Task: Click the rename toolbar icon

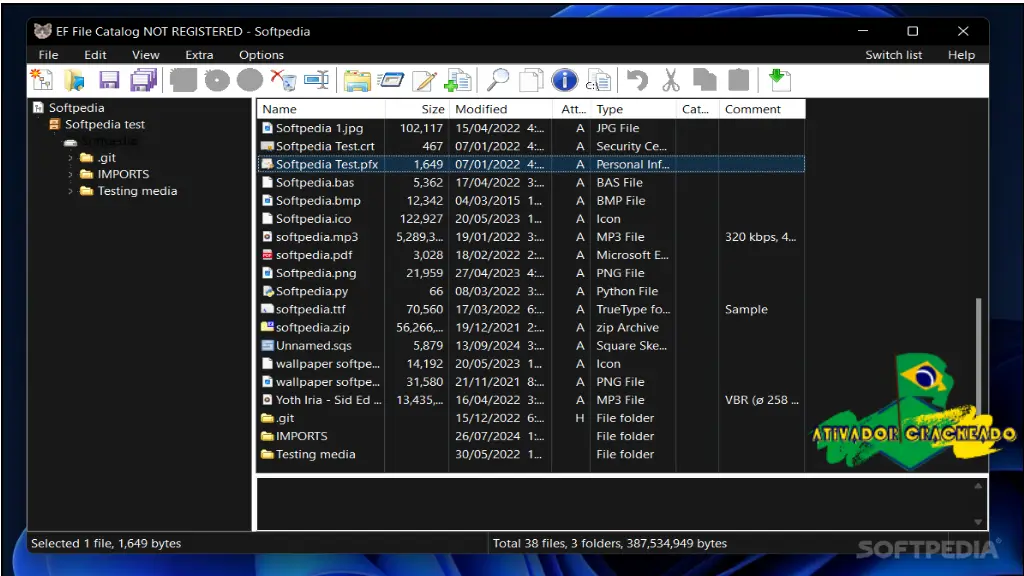Action: (317, 80)
